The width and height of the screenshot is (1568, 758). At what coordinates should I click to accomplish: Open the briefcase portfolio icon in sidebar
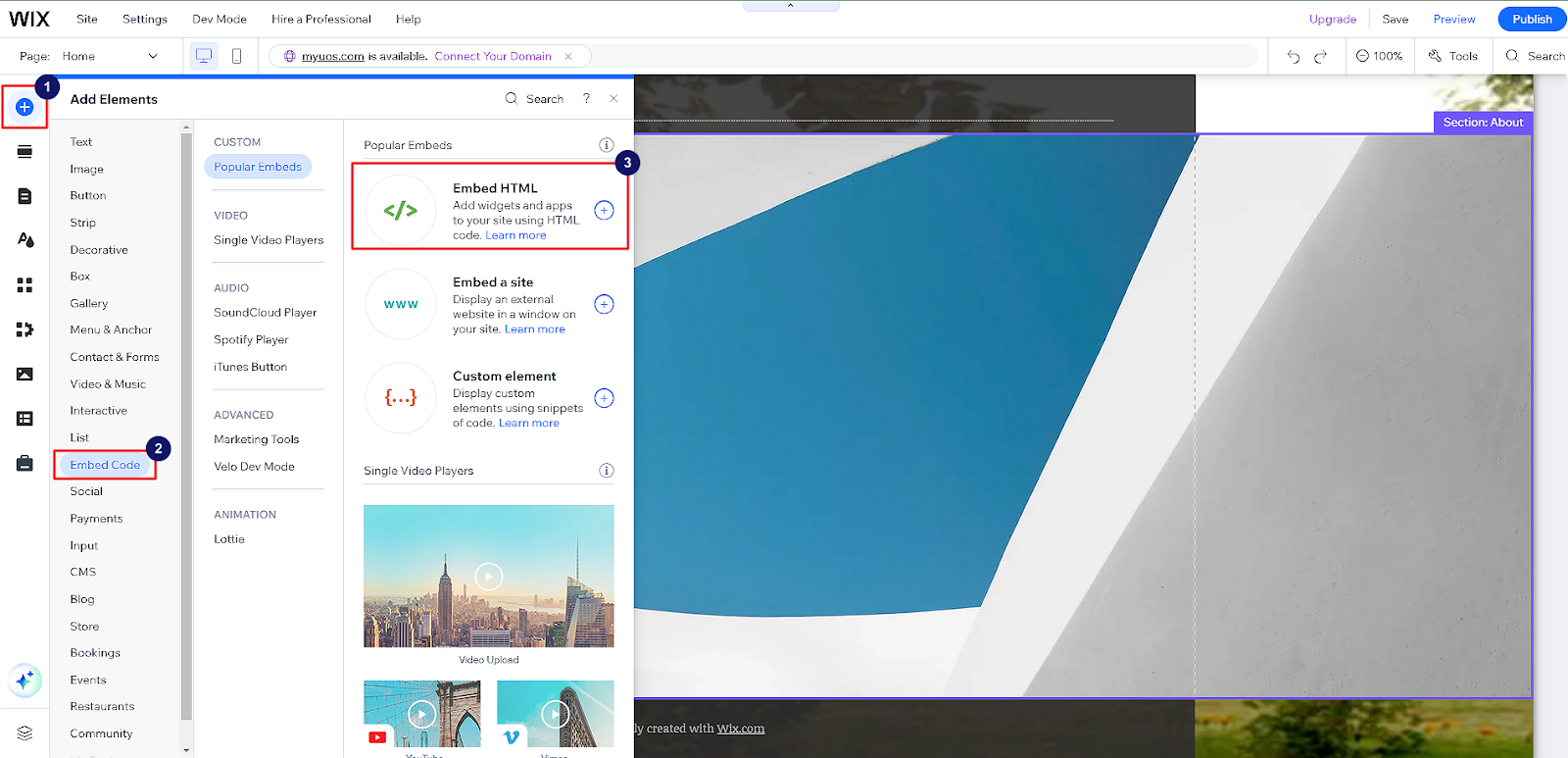click(x=24, y=463)
